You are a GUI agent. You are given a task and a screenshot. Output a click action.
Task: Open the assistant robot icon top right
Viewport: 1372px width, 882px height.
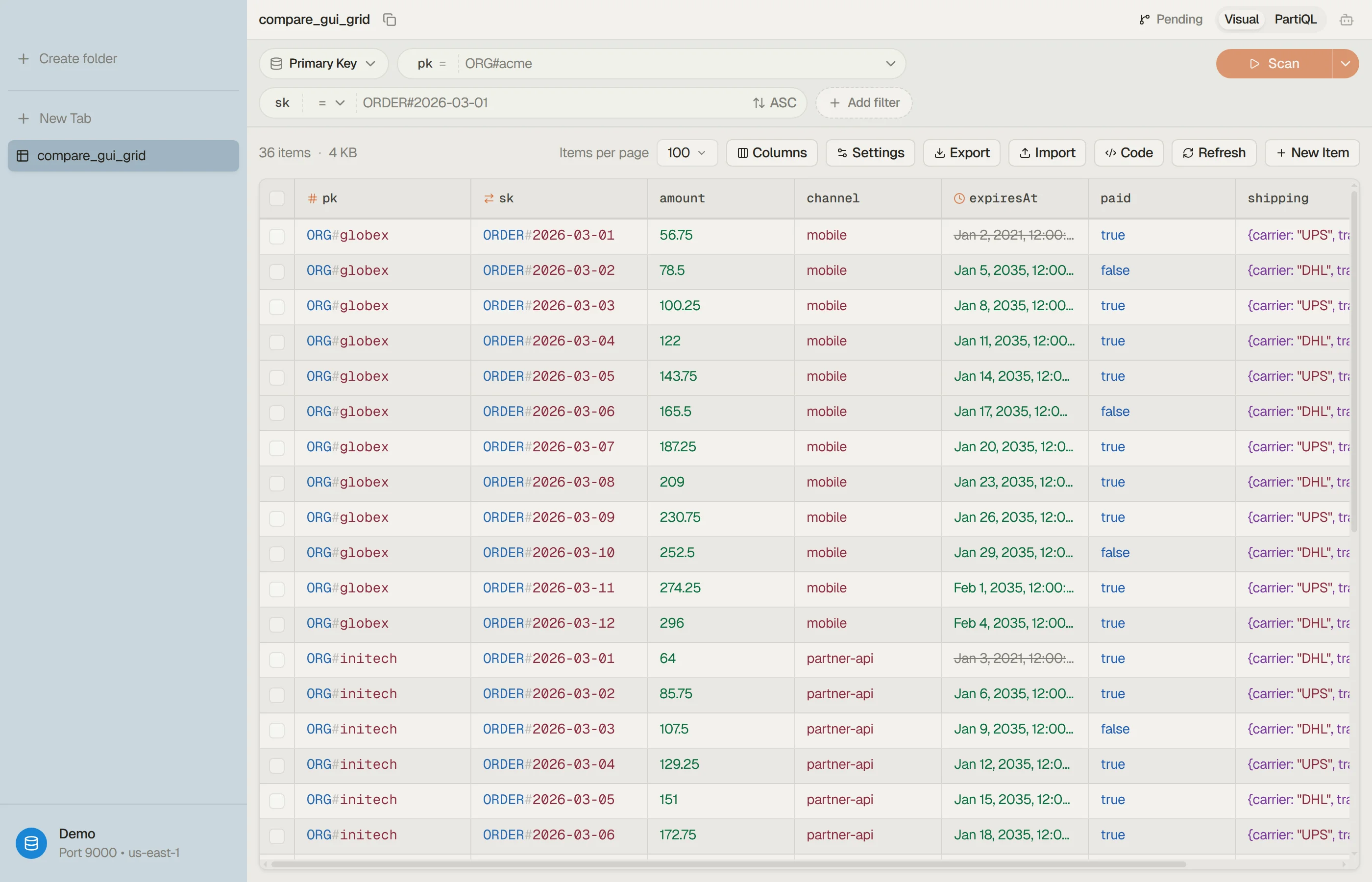pos(1346,20)
